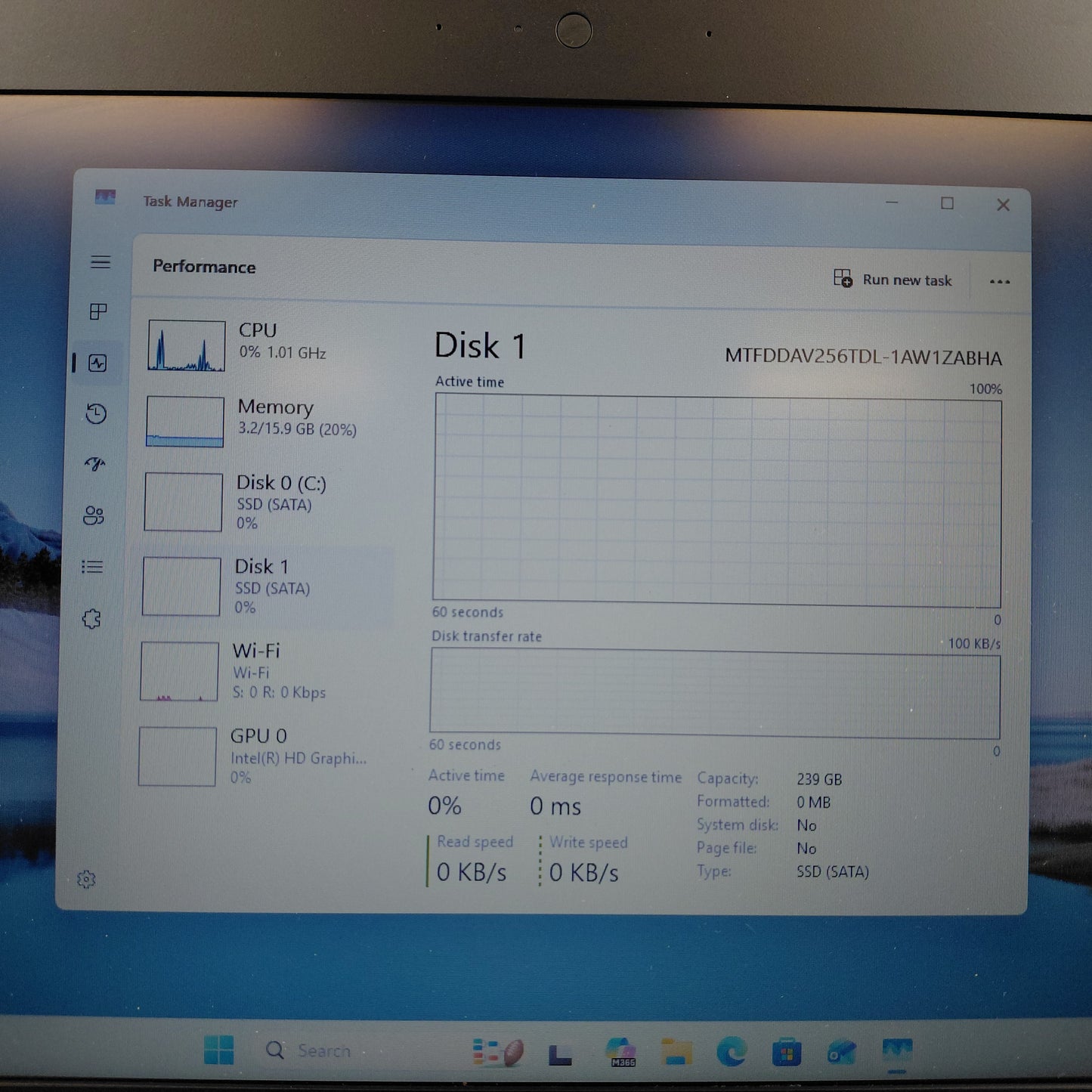Open the App history page
This screenshot has height=1092, width=1092.
pos(97,414)
